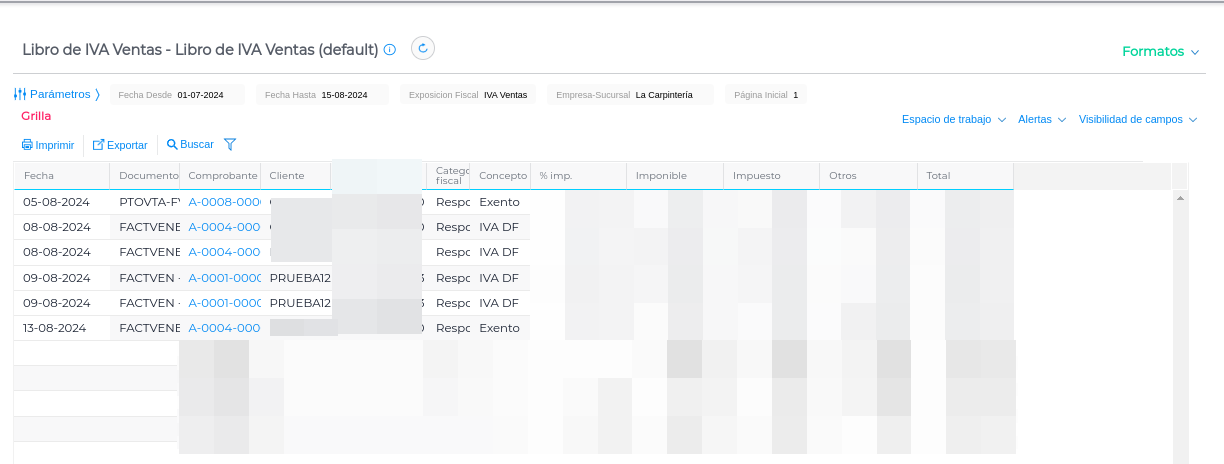Select the 05-08-2024 date cell
Screen dimensions: 1224x464
(x=62, y=202)
